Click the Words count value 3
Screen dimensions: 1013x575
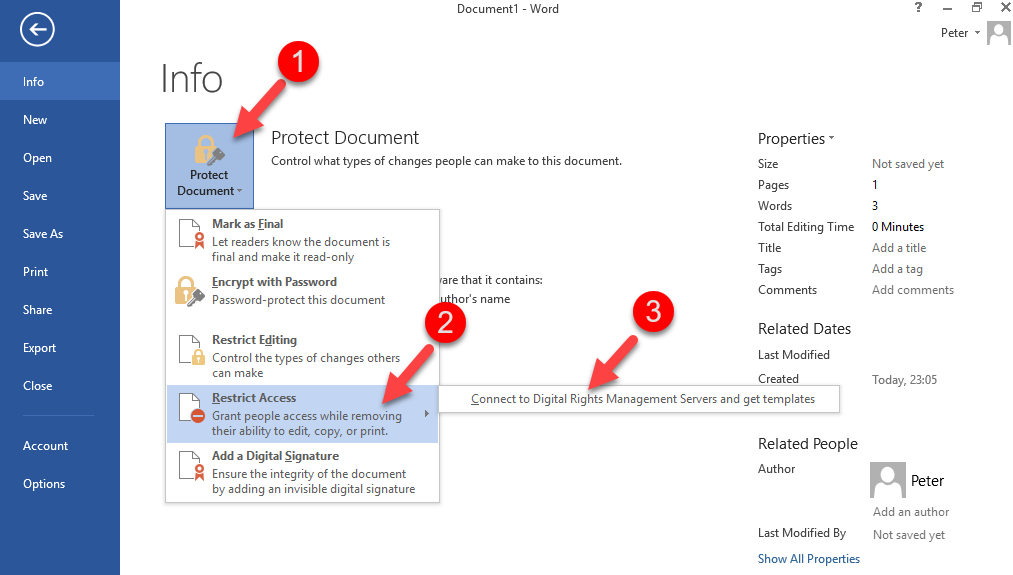click(875, 205)
